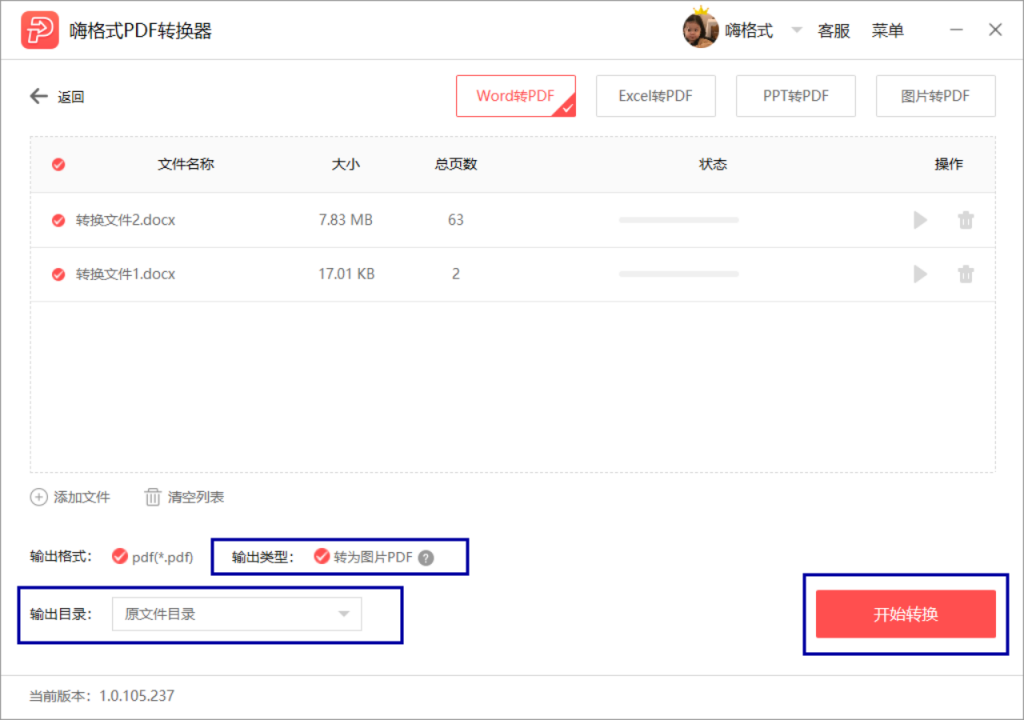Open the 菜单 menu
Screen dimensions: 1024x720
pyautogui.click(x=888, y=31)
